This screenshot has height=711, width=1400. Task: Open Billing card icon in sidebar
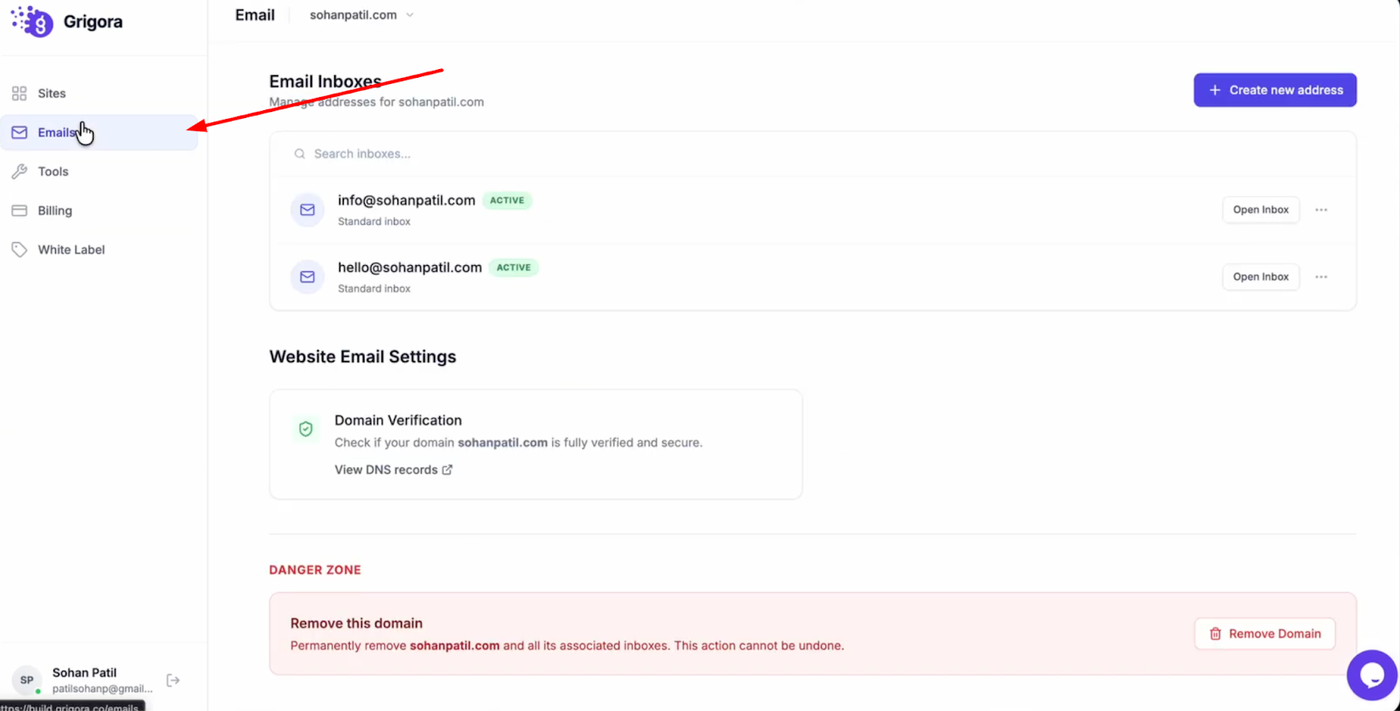click(19, 211)
